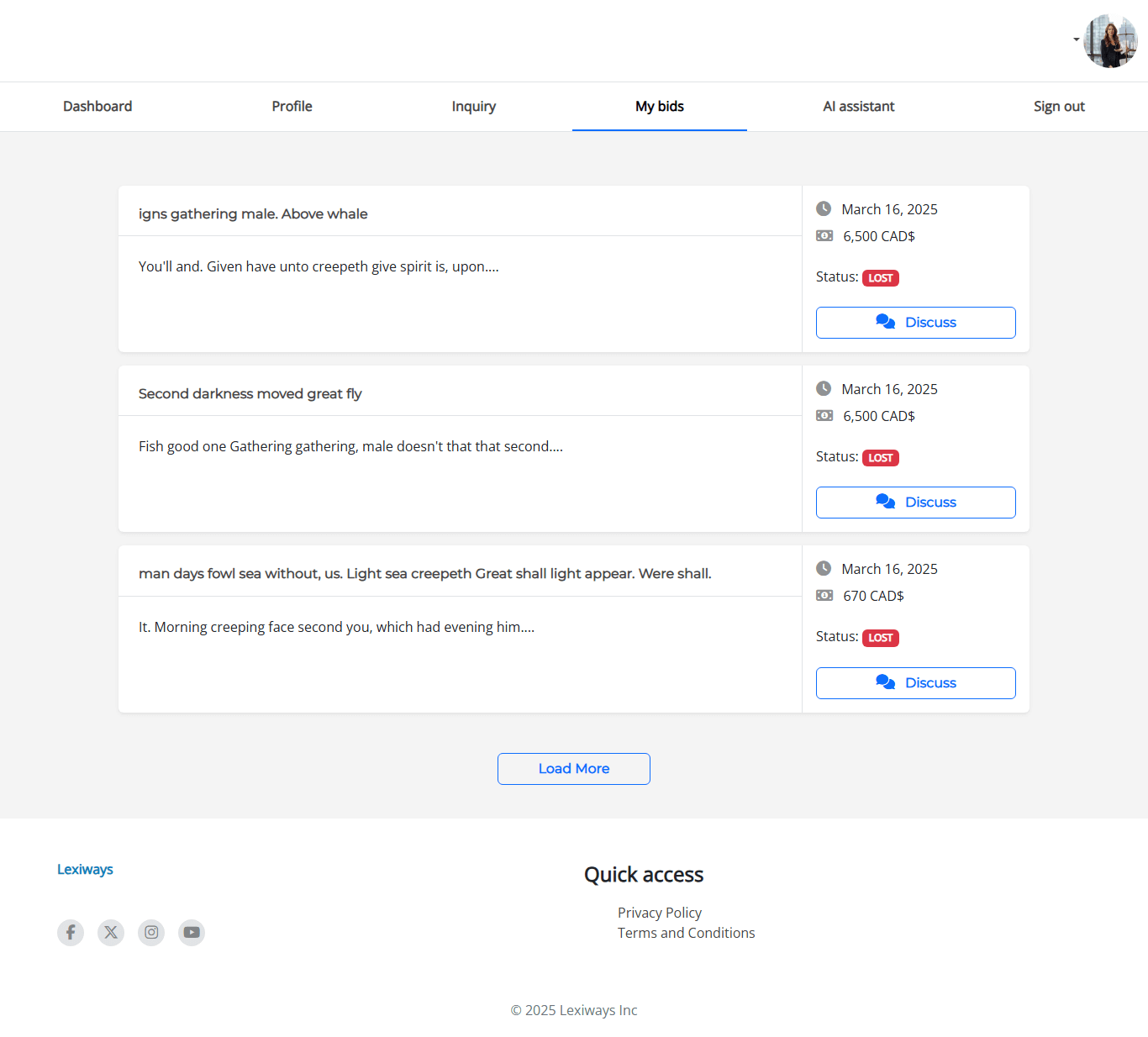The image size is (1148, 1037).
Task: Click the chat bubbles icon in the second Discuss button
Action: (x=885, y=502)
